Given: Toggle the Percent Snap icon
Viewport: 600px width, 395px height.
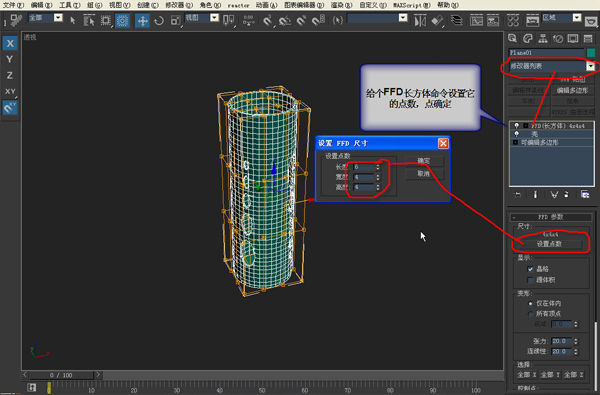Looking at the screenshot, I should click(x=302, y=20).
